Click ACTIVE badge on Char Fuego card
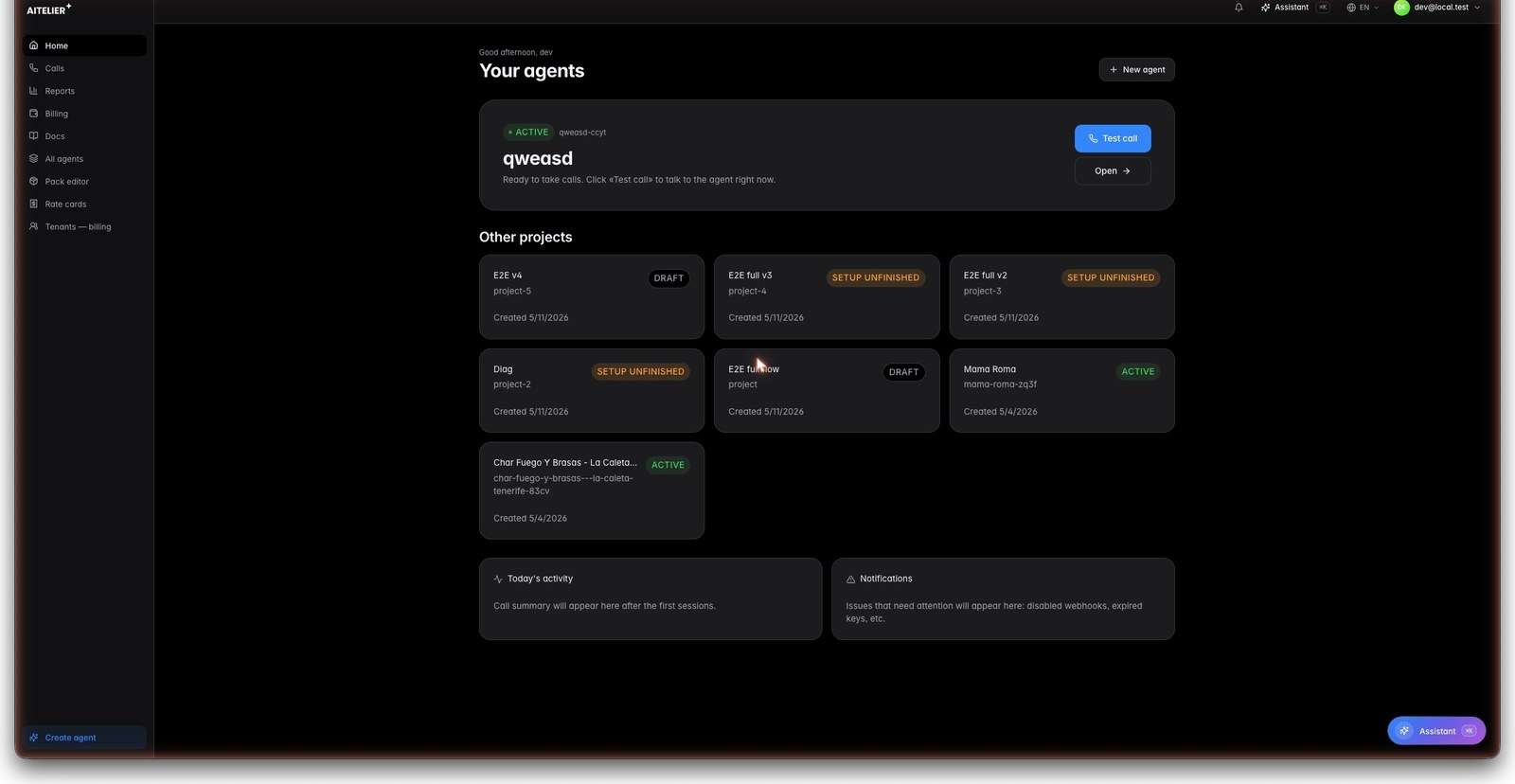1515x784 pixels. [668, 465]
